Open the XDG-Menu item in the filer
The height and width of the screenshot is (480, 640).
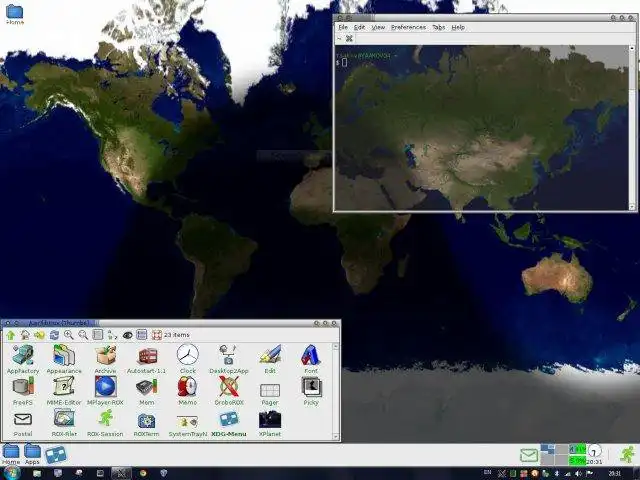[x=229, y=424]
